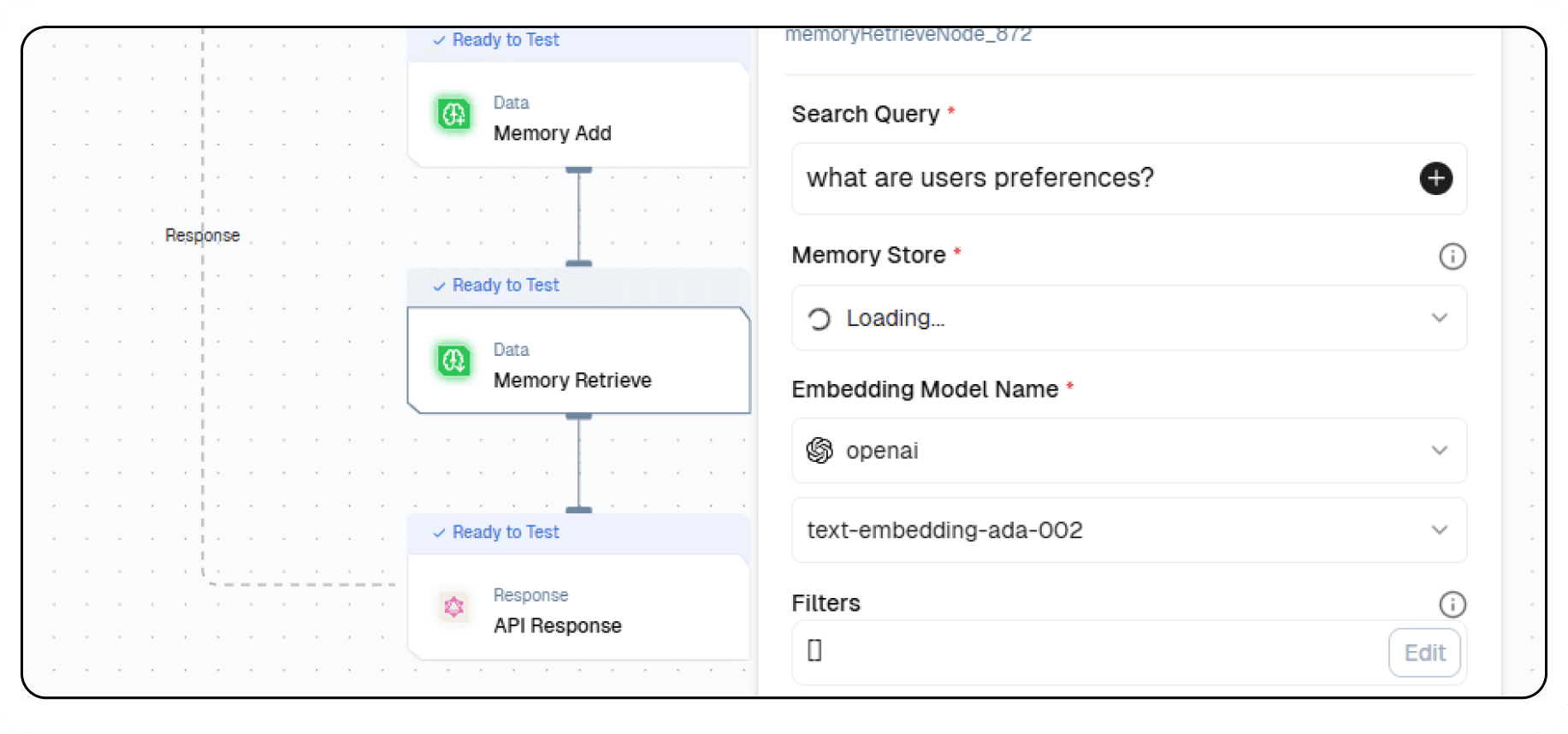Click the plus icon in the Search Query field

click(x=1435, y=178)
